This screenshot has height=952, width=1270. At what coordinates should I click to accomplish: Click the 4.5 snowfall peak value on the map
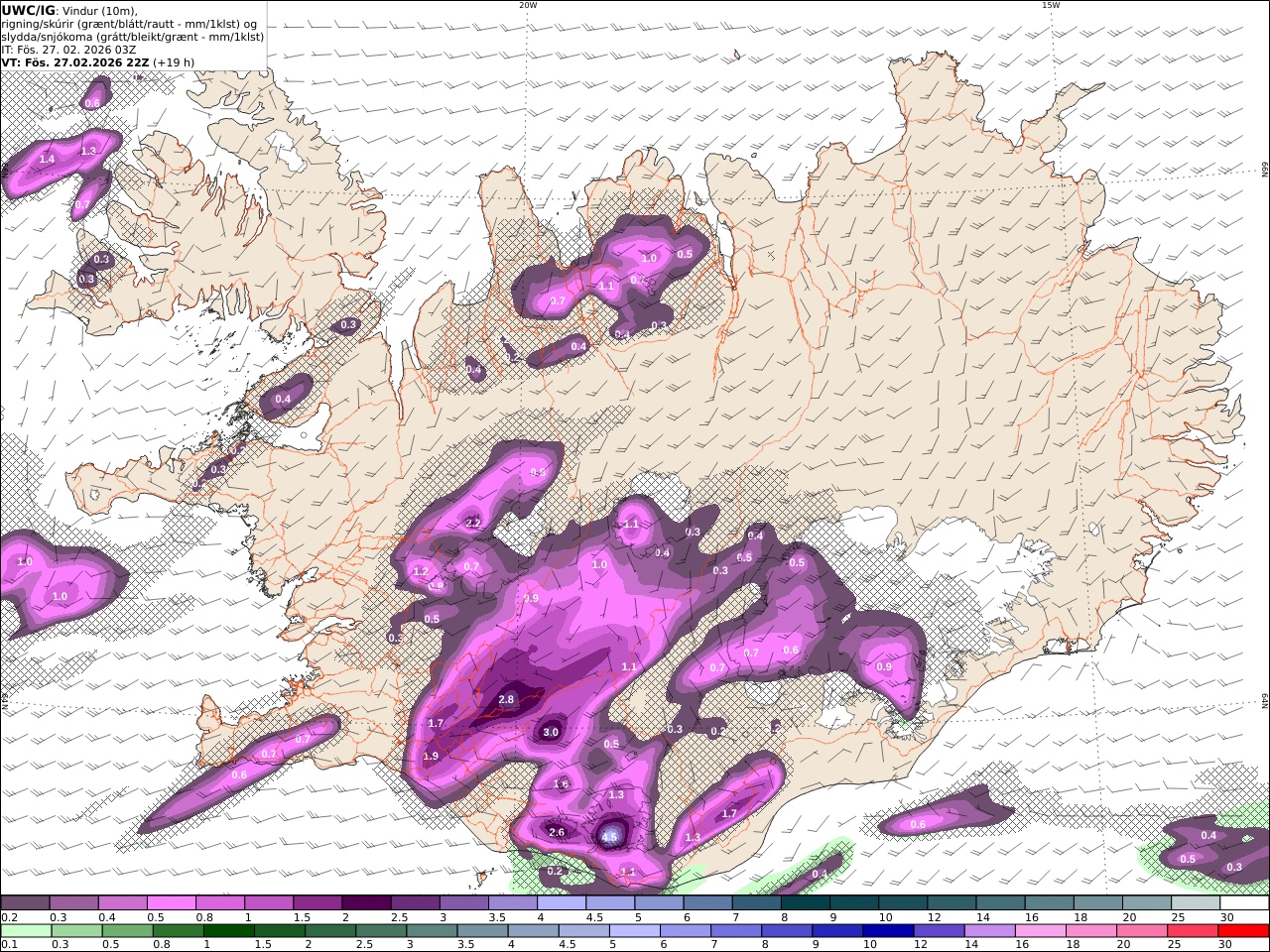tap(609, 837)
